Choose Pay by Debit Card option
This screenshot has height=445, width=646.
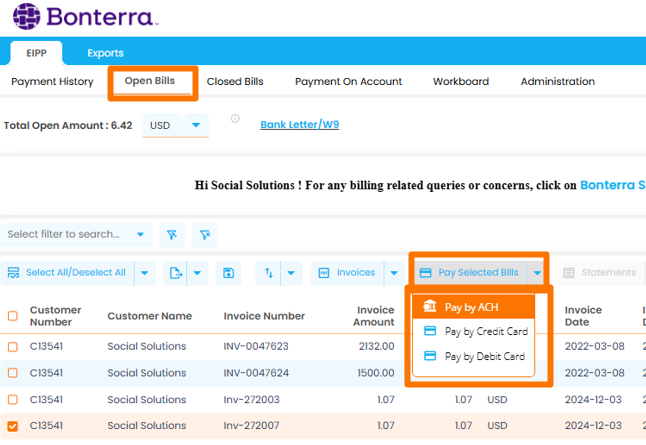[x=473, y=356]
